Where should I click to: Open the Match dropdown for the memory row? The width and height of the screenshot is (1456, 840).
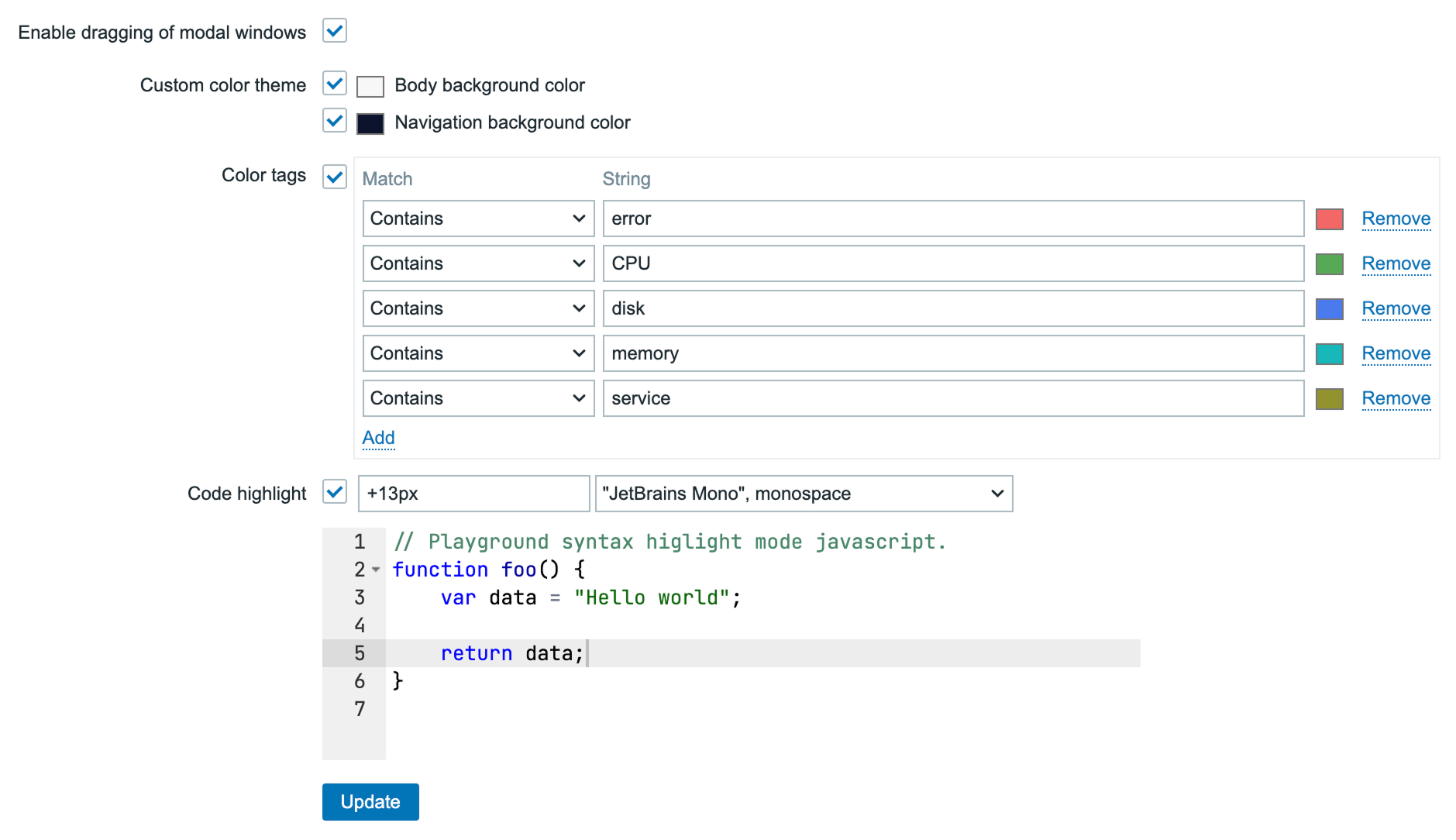[x=478, y=353]
